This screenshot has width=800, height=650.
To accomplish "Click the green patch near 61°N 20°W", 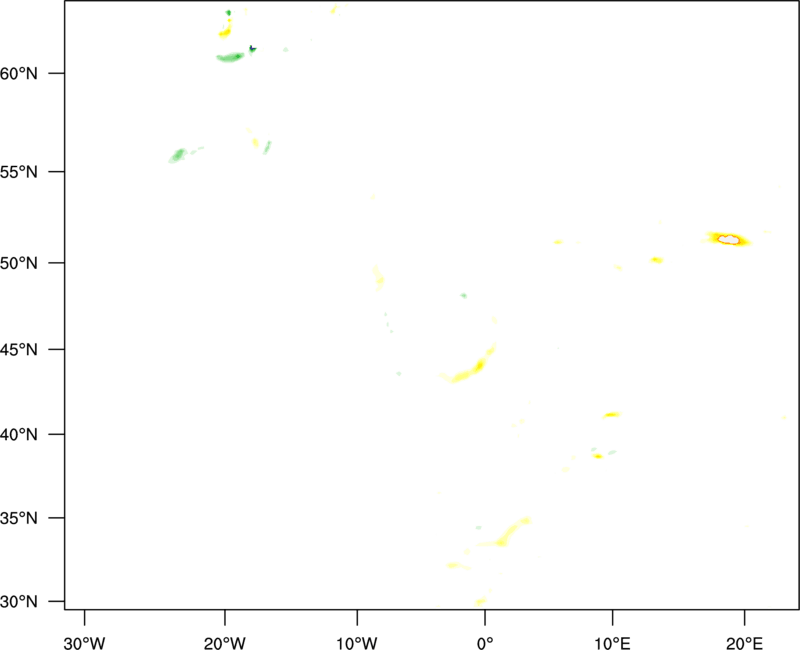I will coord(230,57).
